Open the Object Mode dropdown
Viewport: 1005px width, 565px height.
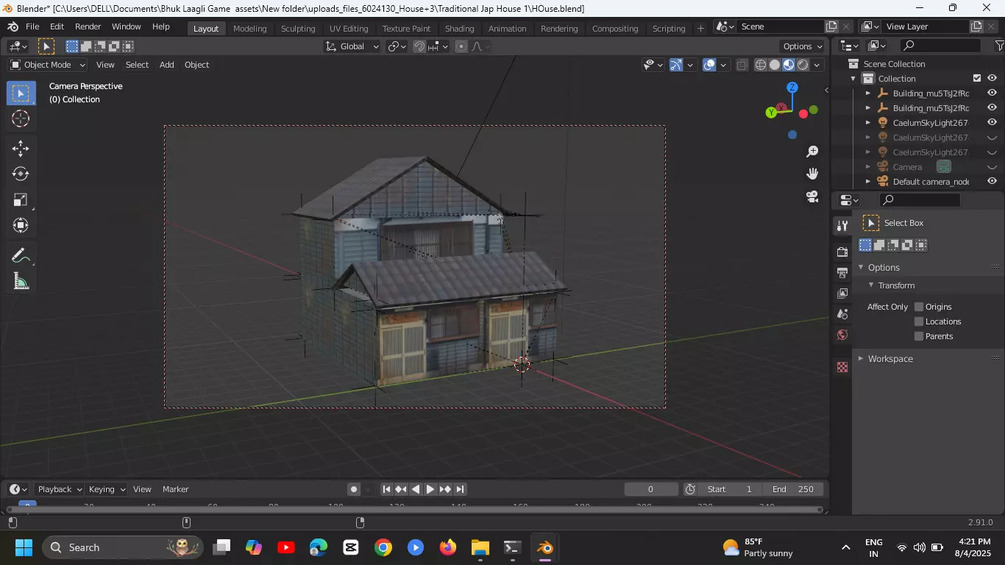click(x=47, y=65)
